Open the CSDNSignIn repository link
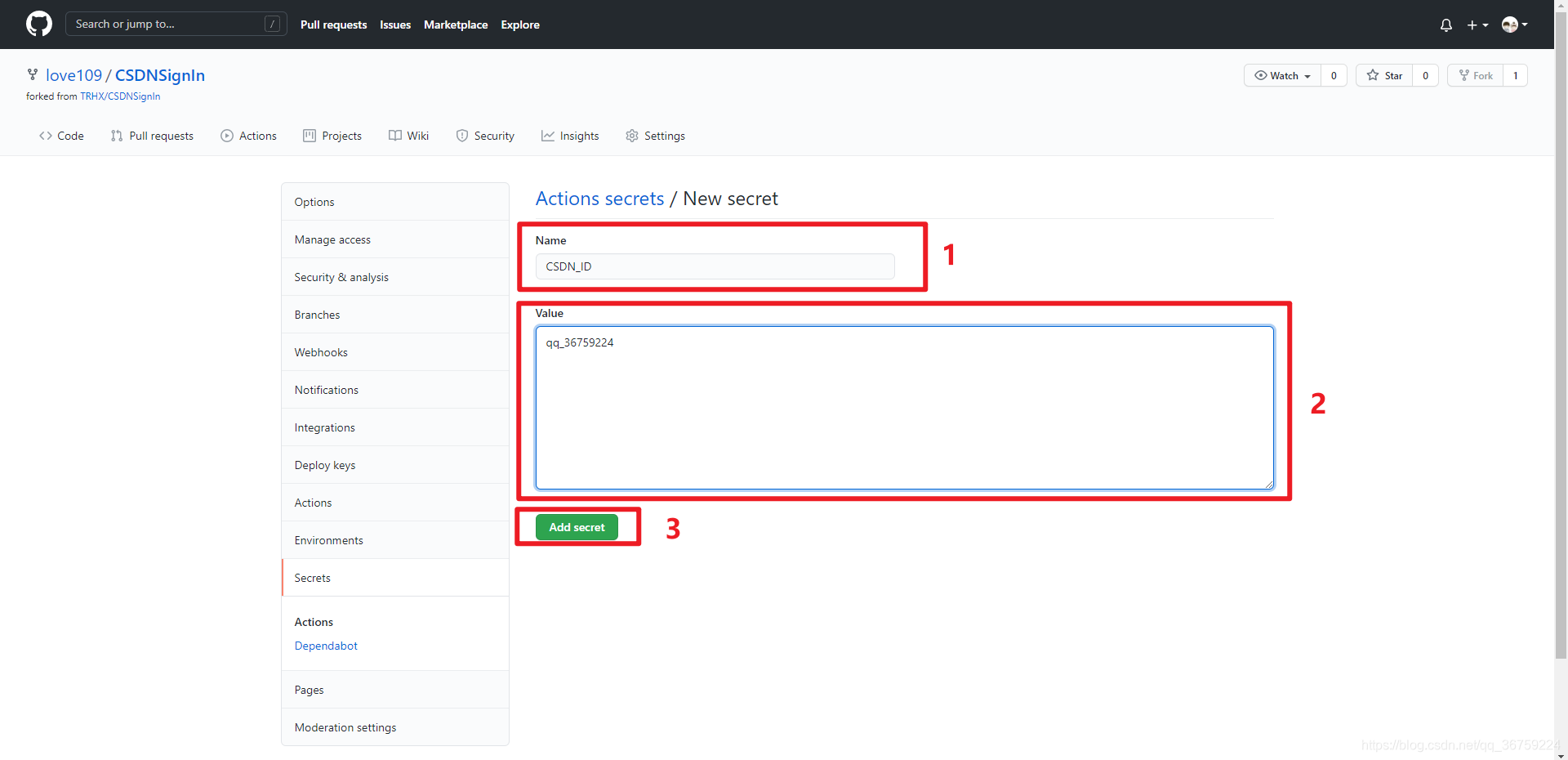 160,75
